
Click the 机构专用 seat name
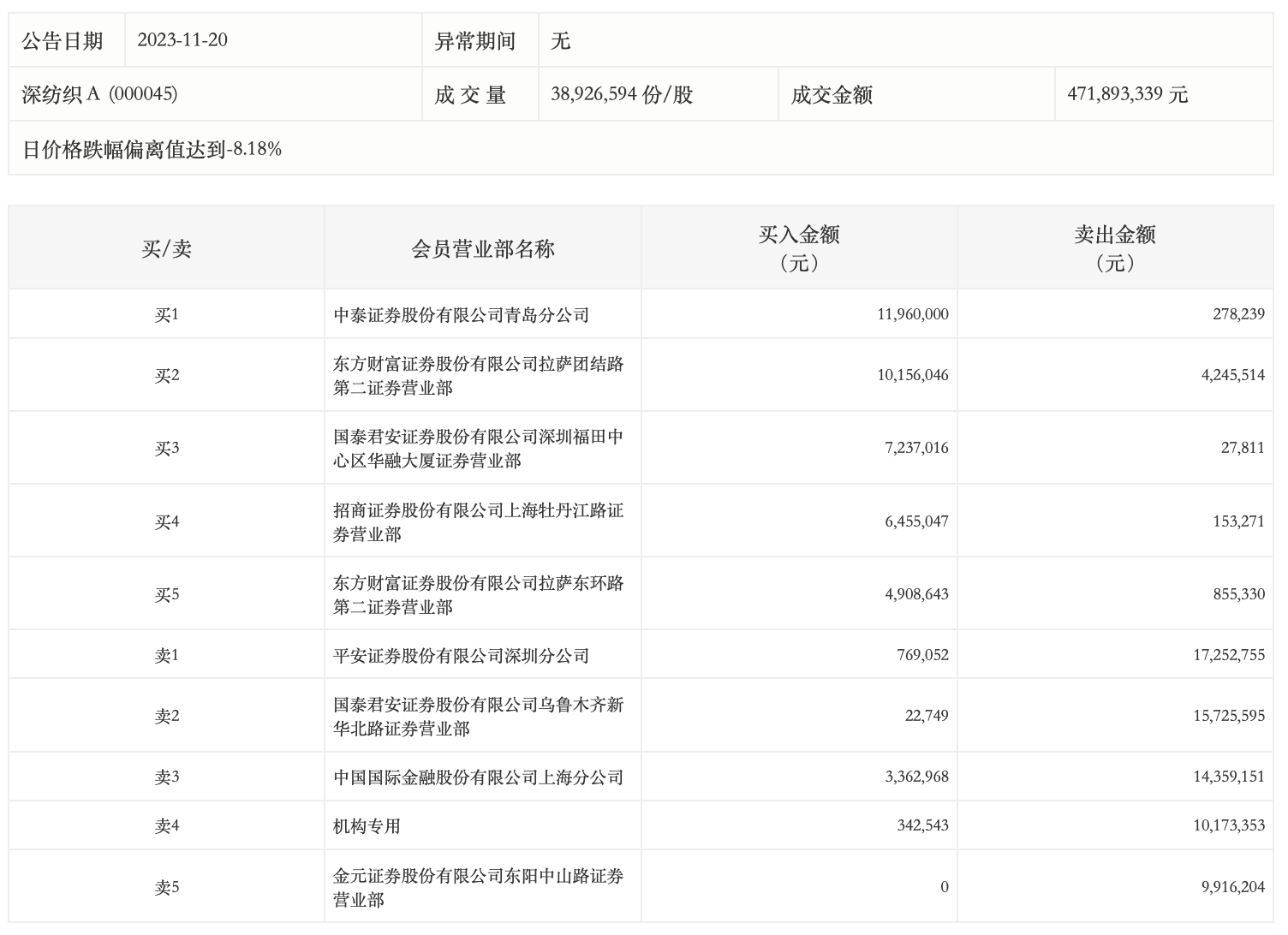(x=367, y=826)
